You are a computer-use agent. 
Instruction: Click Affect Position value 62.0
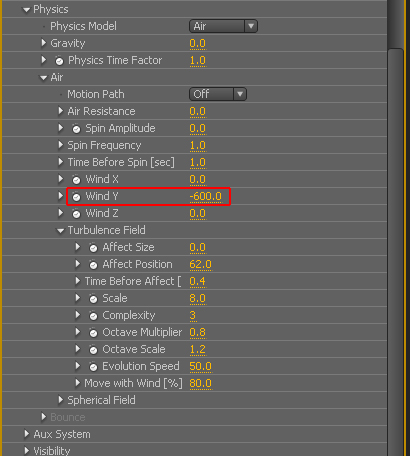(x=200, y=264)
